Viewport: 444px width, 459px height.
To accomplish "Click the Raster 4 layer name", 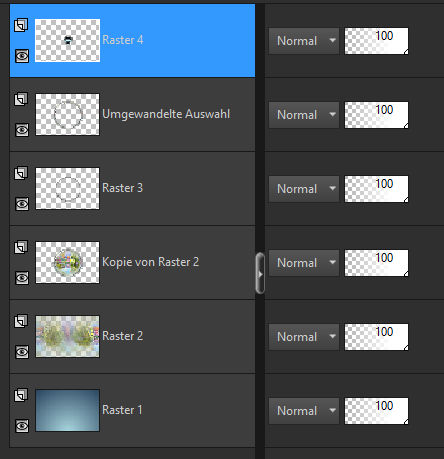I will point(123,40).
